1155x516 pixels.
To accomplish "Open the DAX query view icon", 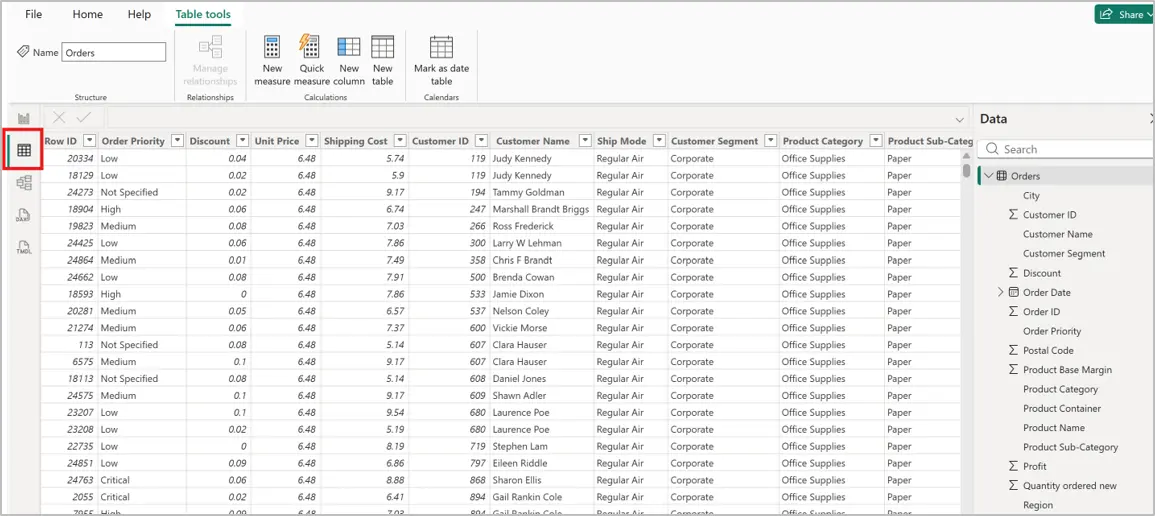I will (24, 215).
